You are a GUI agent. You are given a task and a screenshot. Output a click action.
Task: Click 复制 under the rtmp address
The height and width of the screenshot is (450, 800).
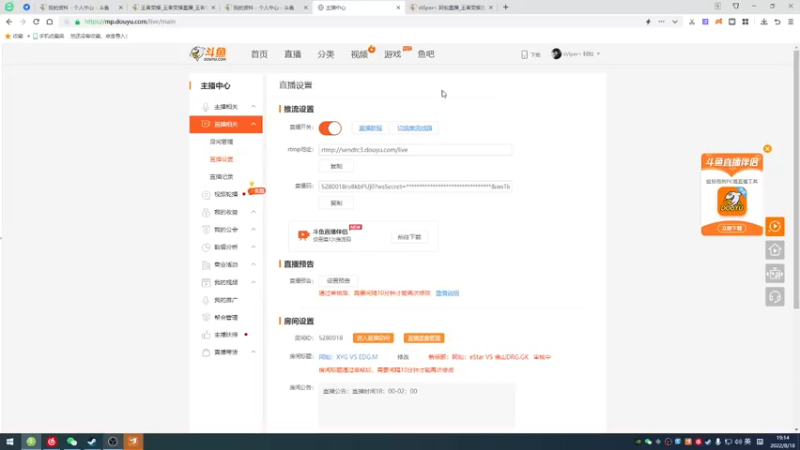336,166
